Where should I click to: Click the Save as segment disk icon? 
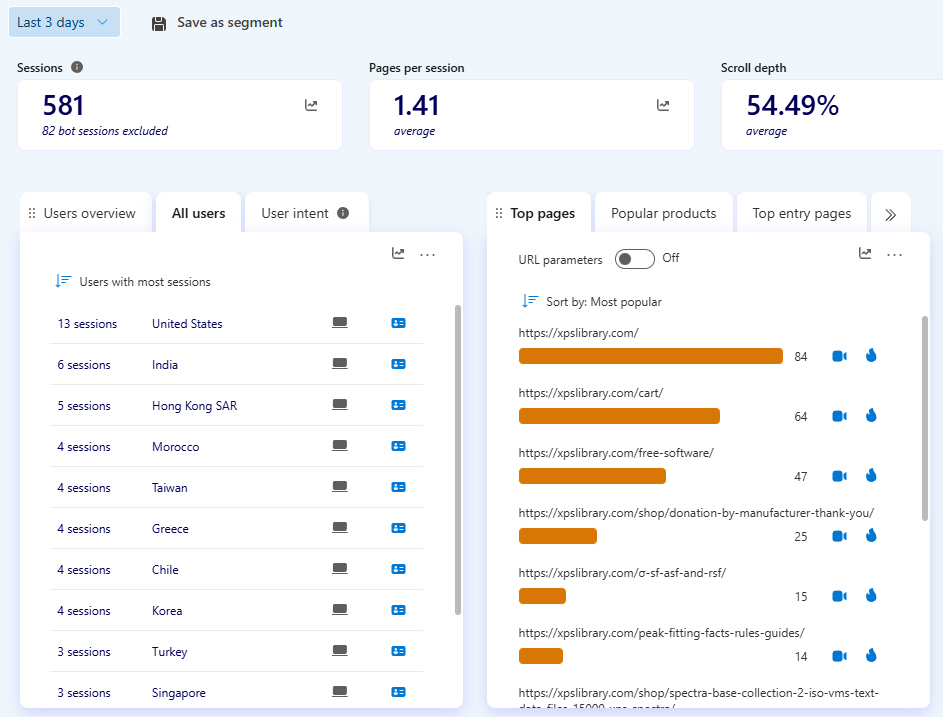tap(159, 23)
